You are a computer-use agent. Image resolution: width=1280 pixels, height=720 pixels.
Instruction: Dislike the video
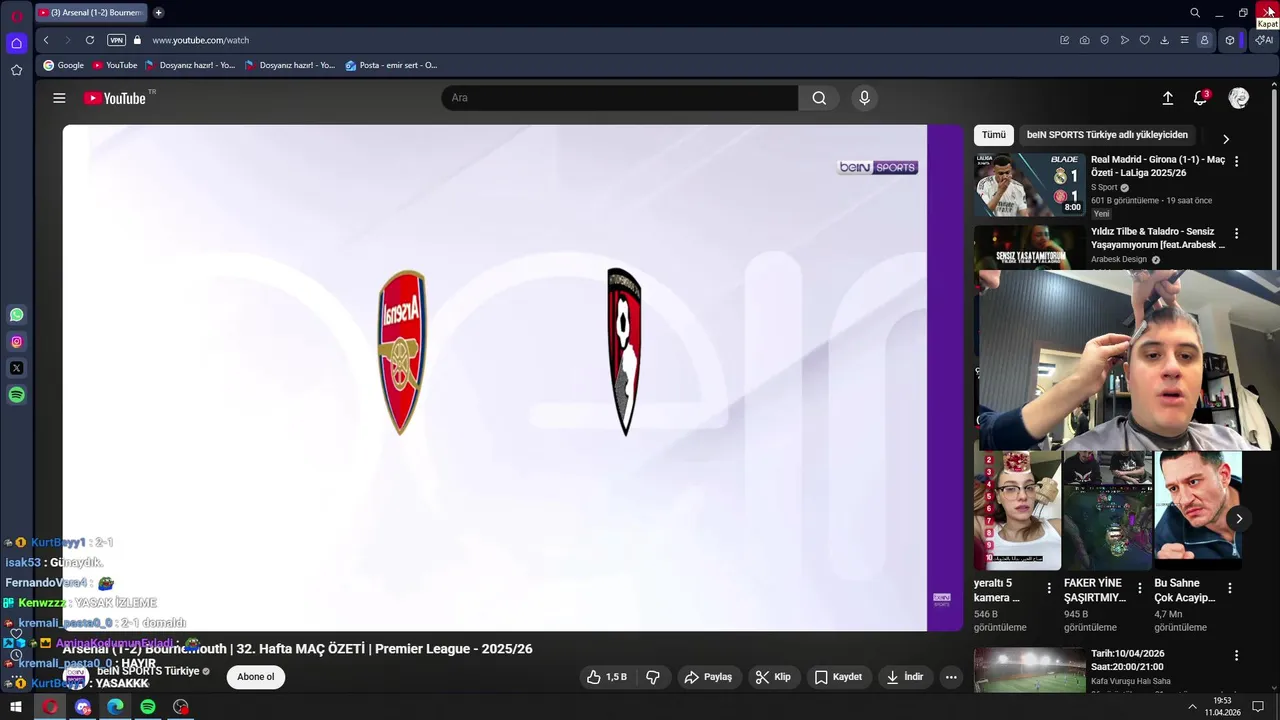coord(653,677)
